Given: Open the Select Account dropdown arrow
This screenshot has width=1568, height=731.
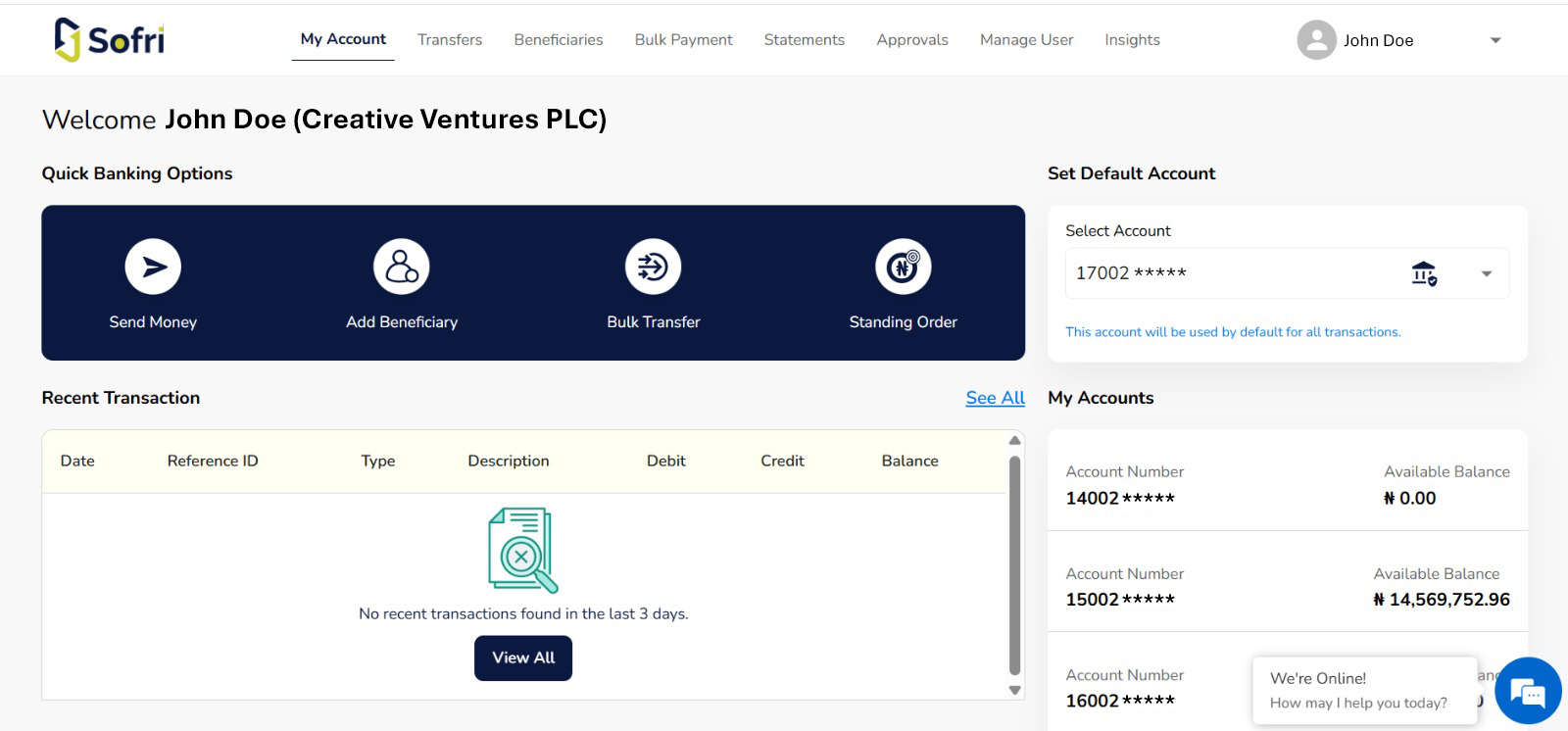Looking at the screenshot, I should click(1487, 273).
